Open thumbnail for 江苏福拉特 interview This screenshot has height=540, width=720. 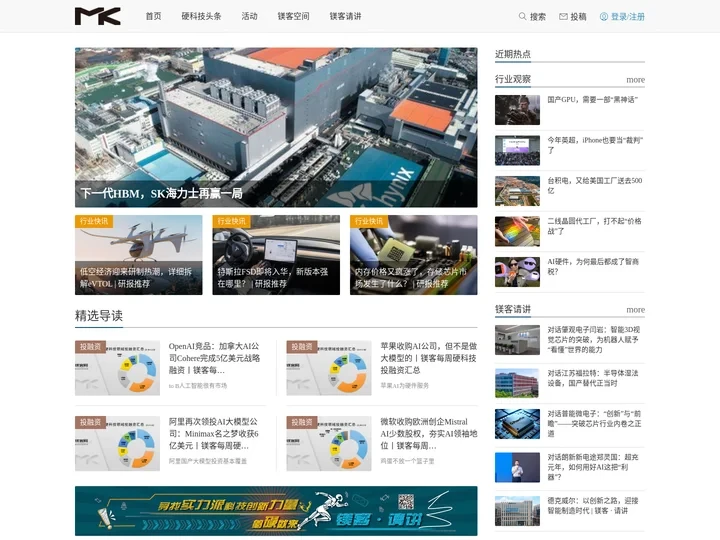coord(517,383)
